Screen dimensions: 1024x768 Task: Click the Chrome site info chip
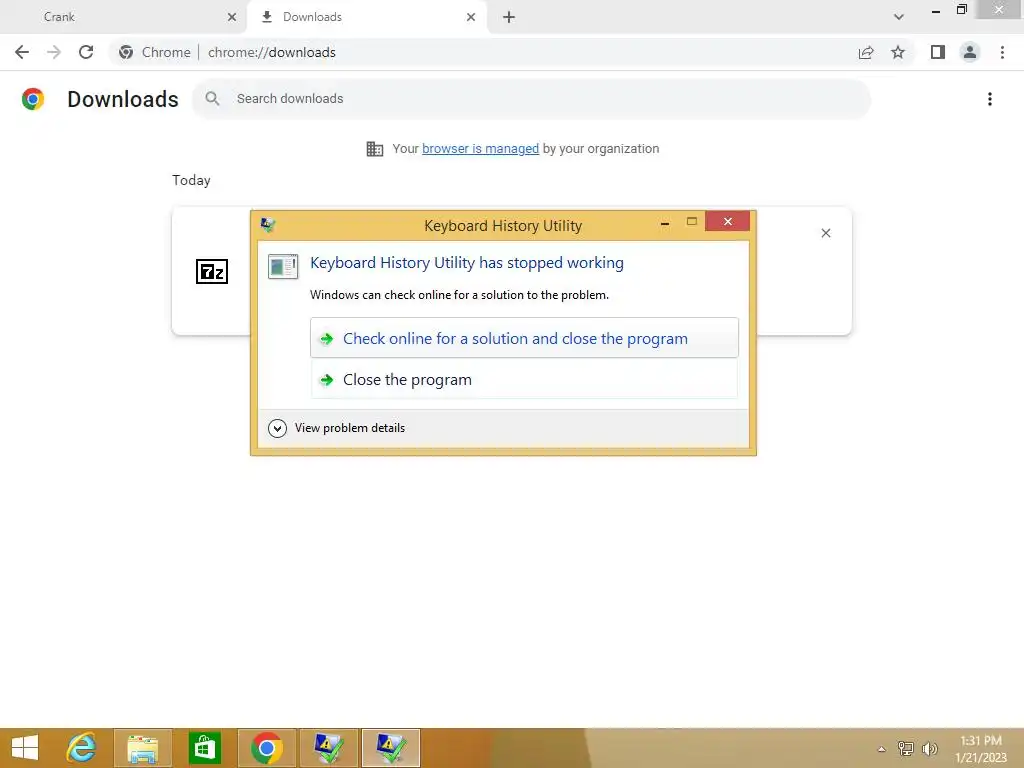coord(154,52)
